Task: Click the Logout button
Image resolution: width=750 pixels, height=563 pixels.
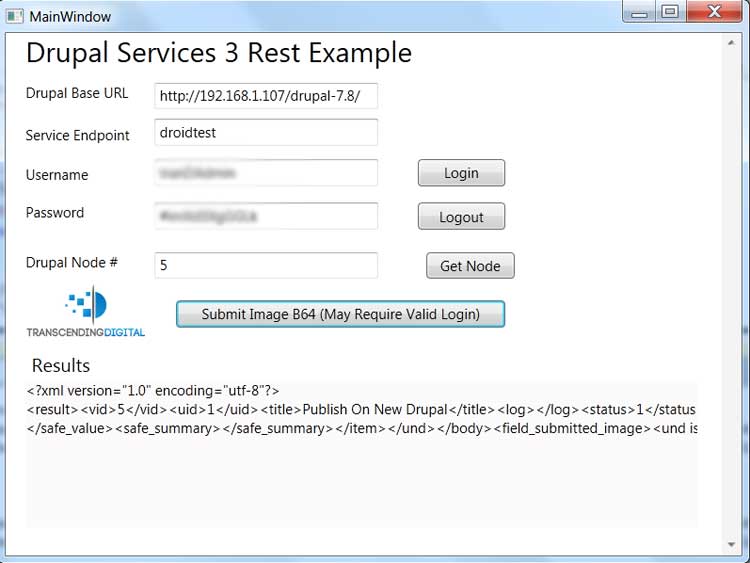Action: (461, 216)
